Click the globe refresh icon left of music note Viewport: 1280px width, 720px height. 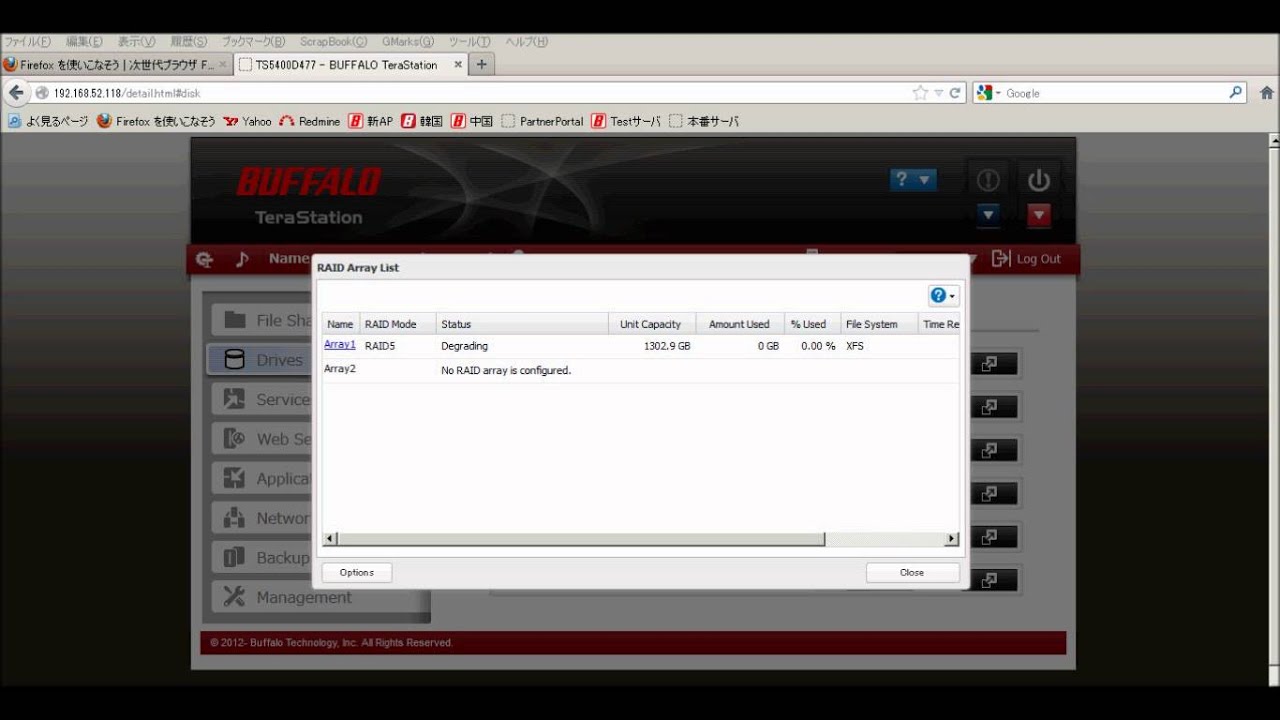click(205, 259)
